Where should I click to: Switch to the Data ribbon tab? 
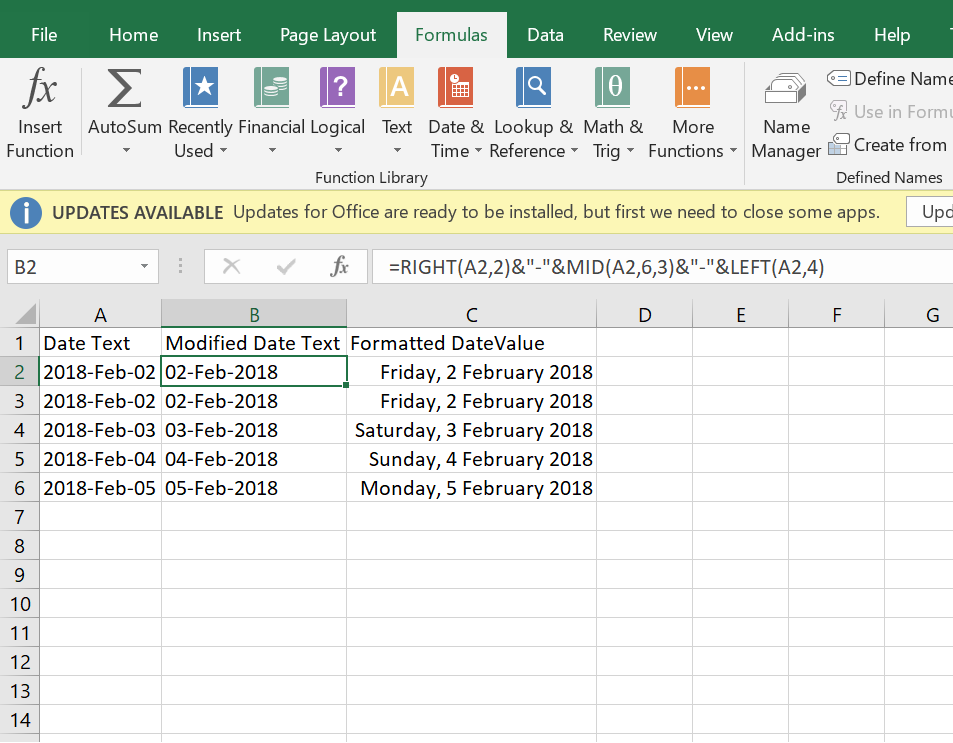[545, 34]
